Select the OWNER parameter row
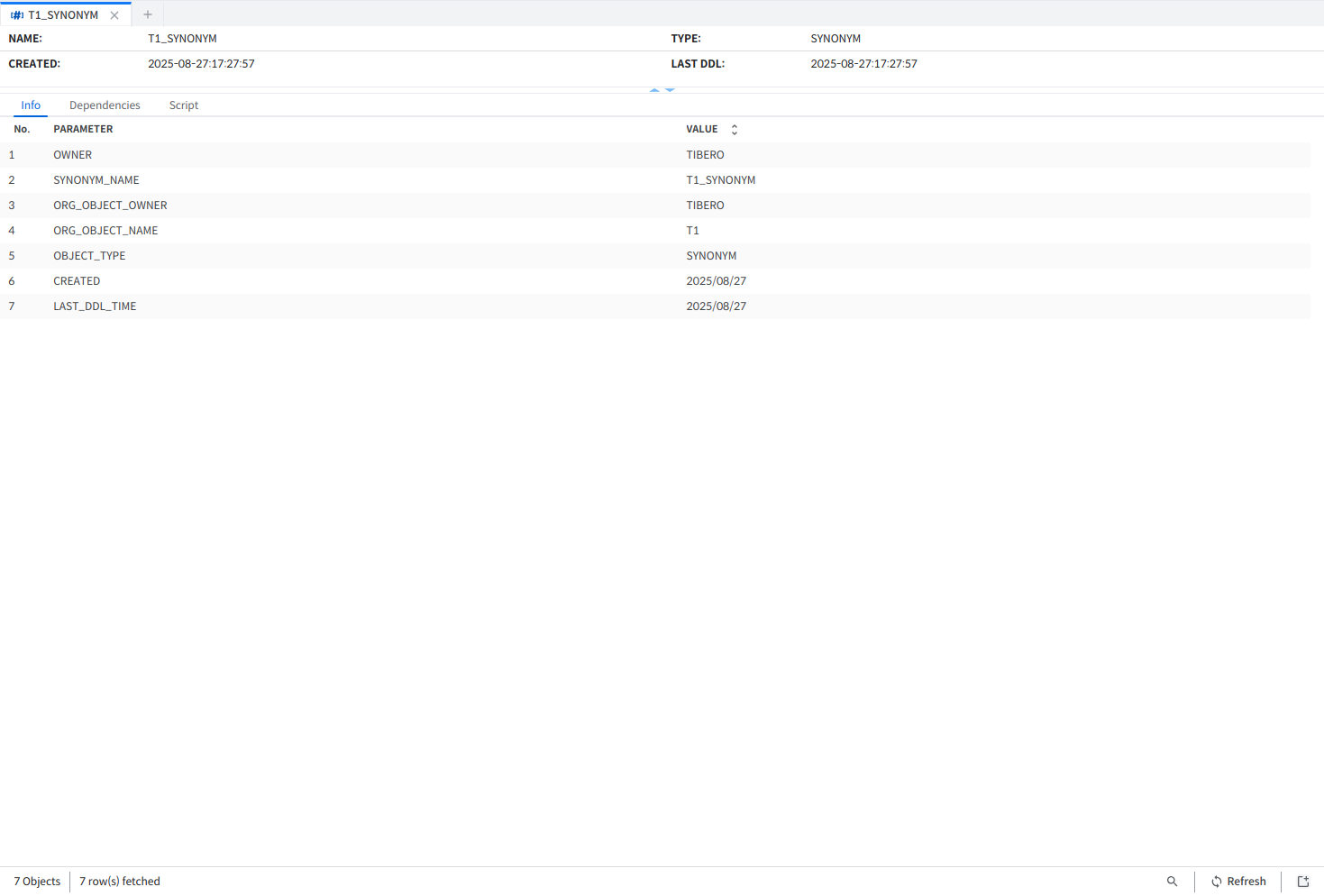The image size is (1324, 896). tap(73, 155)
